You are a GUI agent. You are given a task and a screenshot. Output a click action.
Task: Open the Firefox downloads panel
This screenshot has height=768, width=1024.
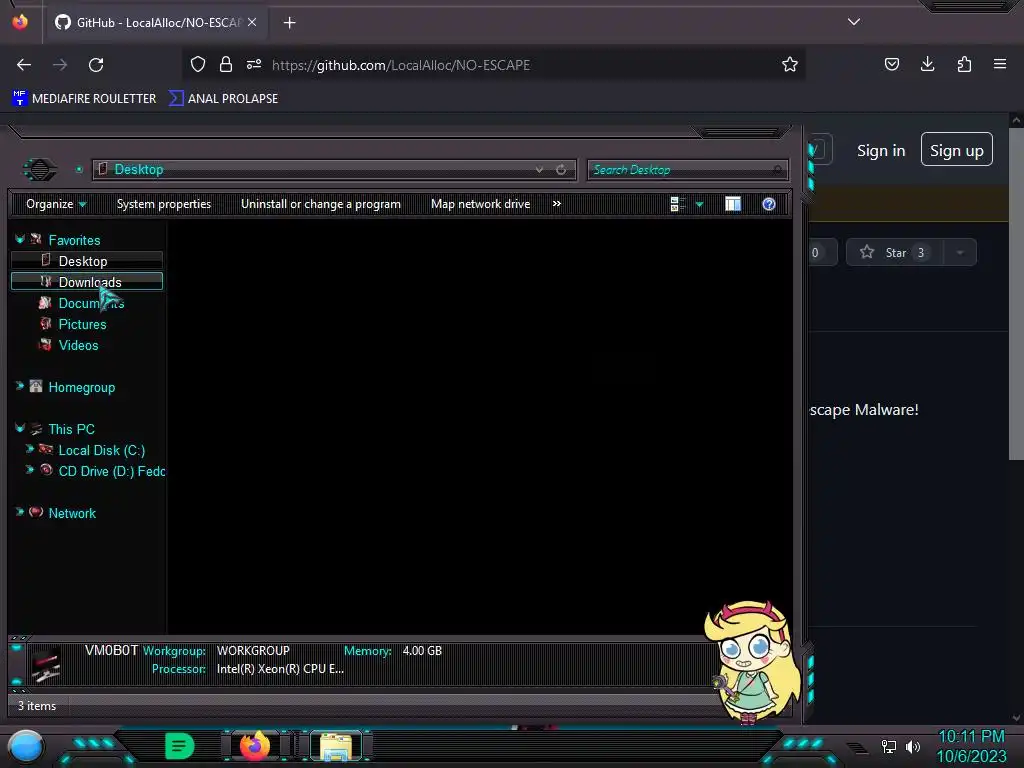[x=927, y=64]
